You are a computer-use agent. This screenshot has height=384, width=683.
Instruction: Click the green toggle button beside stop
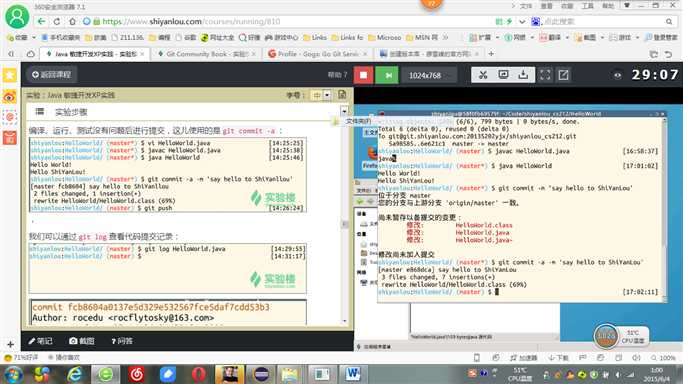click(x=388, y=75)
